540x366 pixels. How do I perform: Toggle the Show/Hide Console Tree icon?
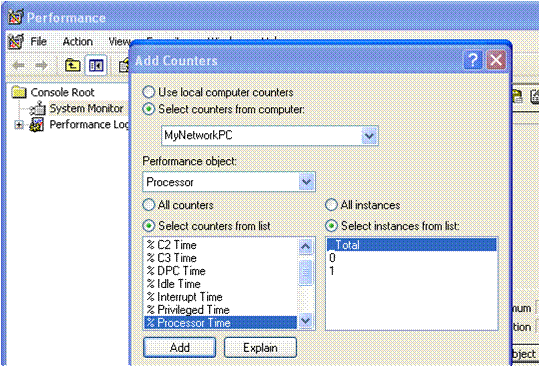click(96, 65)
